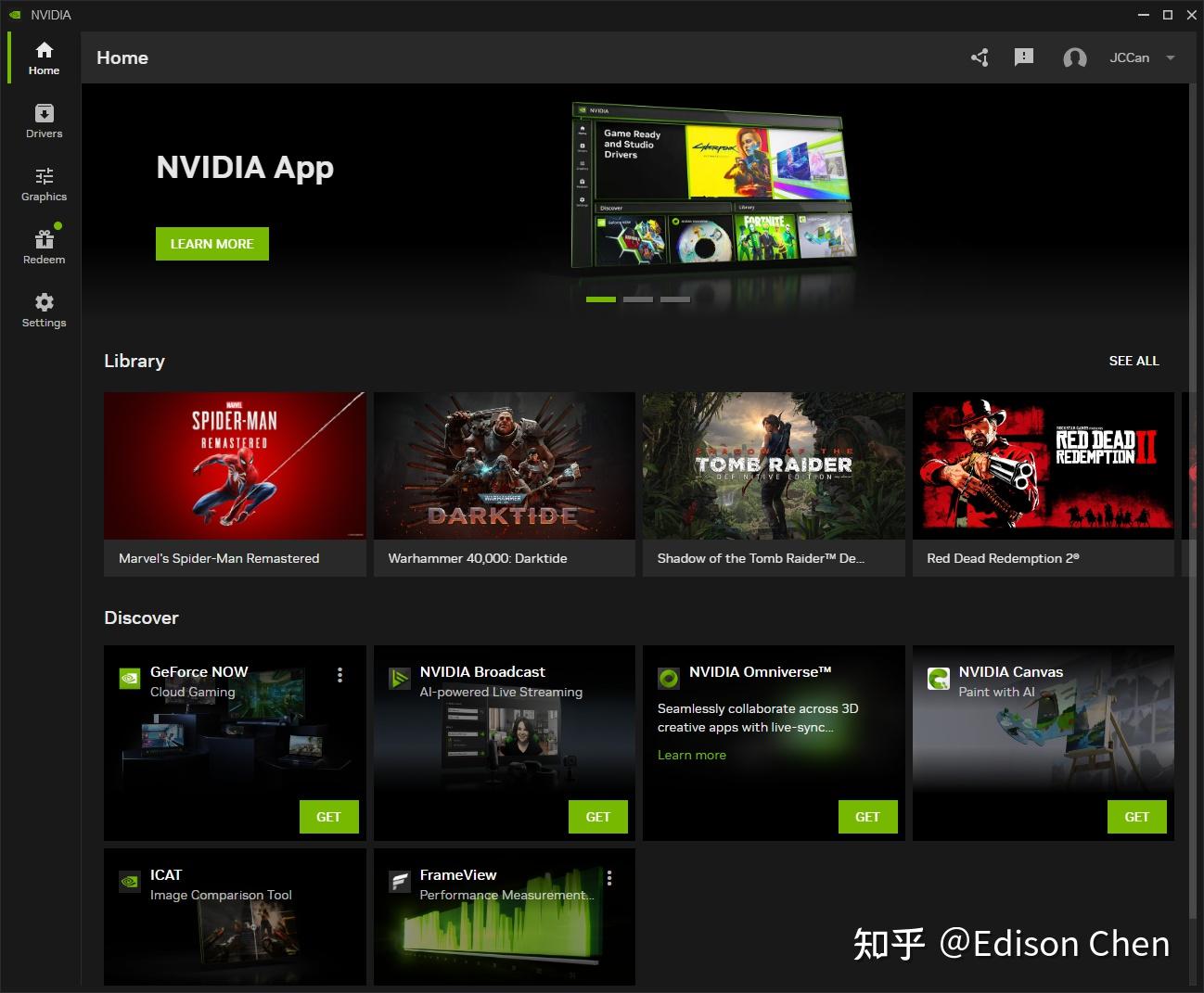
Task: Click Learn more on the NVIDIA Omniverse card
Action: [692, 755]
